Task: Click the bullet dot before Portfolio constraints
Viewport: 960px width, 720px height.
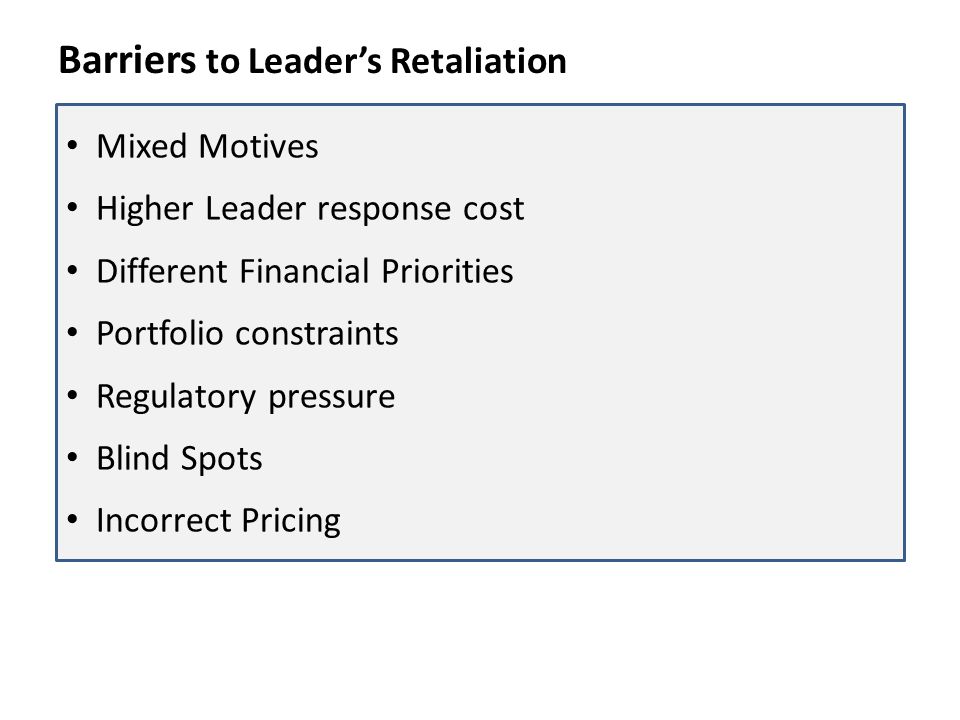Action: coord(73,333)
